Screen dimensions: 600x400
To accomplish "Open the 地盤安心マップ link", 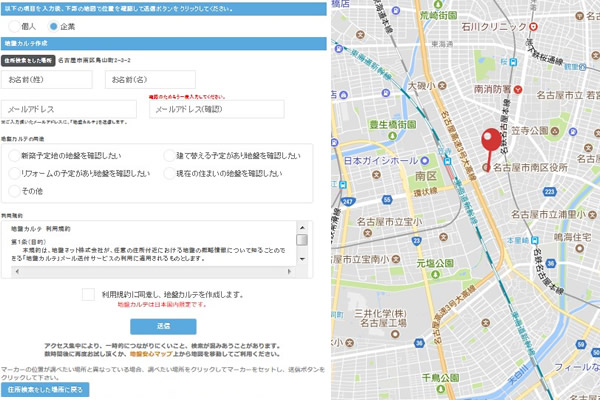I will [151, 354].
